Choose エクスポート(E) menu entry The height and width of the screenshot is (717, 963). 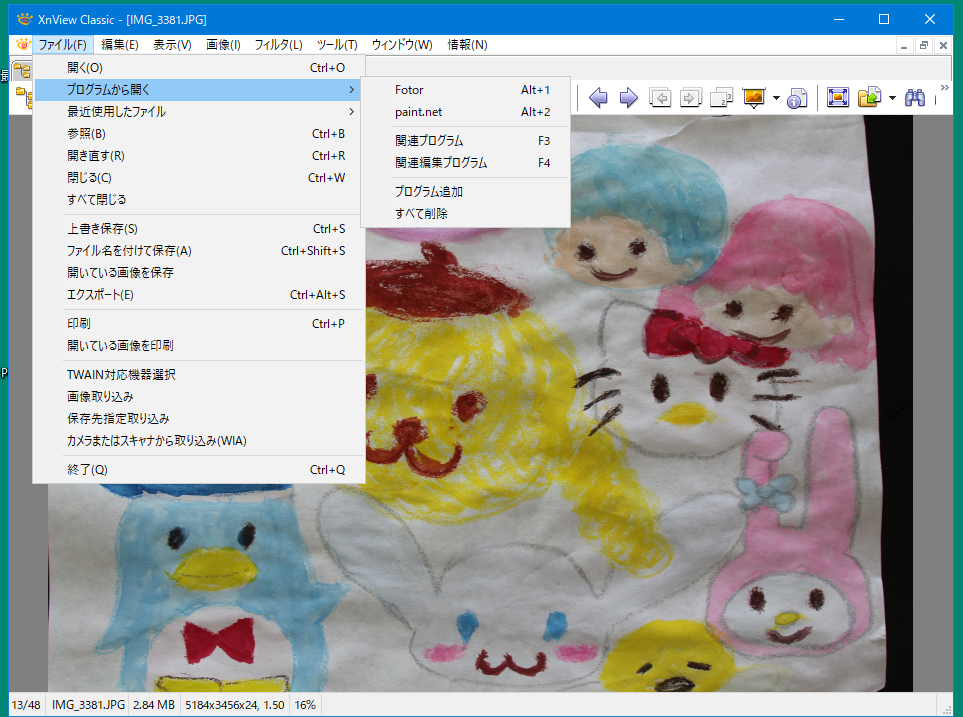(198, 295)
